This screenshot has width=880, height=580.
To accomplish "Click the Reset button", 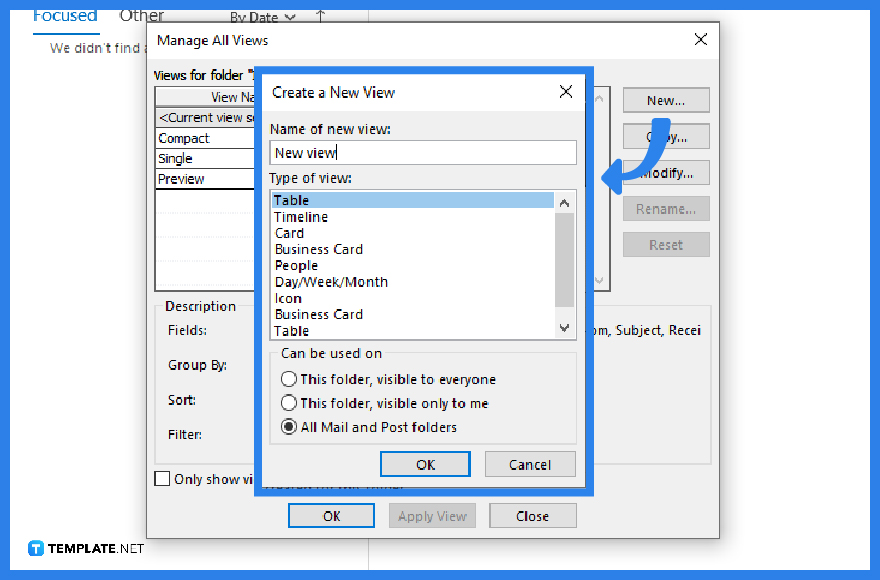I will (665, 244).
